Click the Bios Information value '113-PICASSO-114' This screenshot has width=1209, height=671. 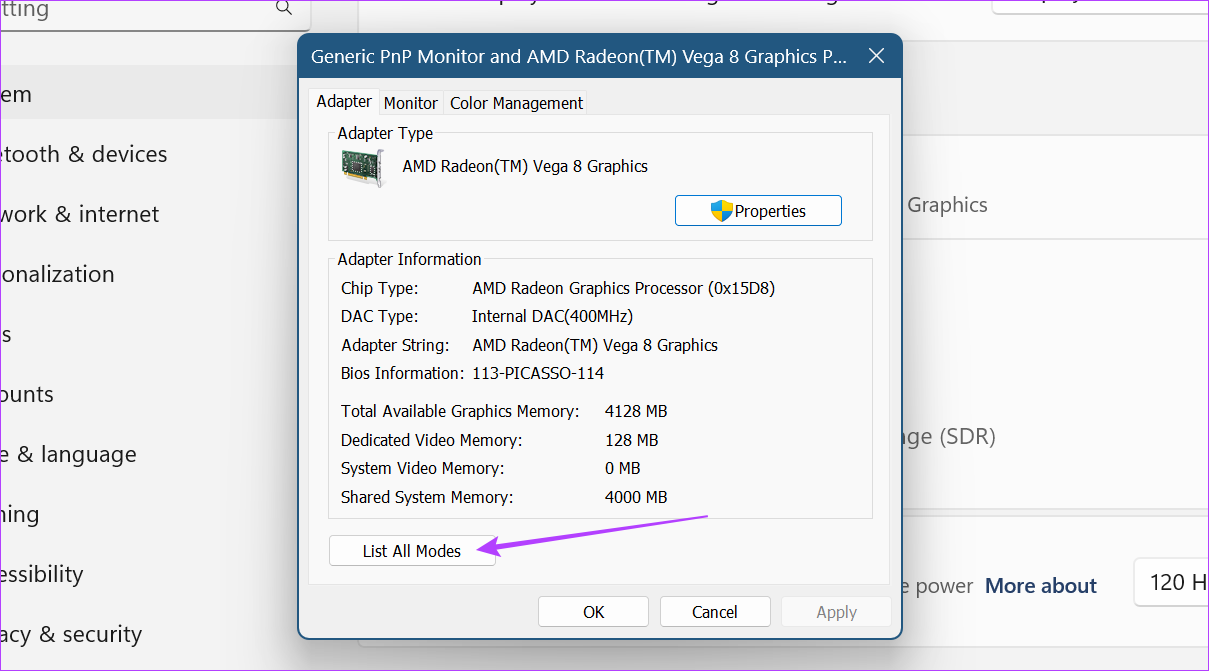coord(538,373)
